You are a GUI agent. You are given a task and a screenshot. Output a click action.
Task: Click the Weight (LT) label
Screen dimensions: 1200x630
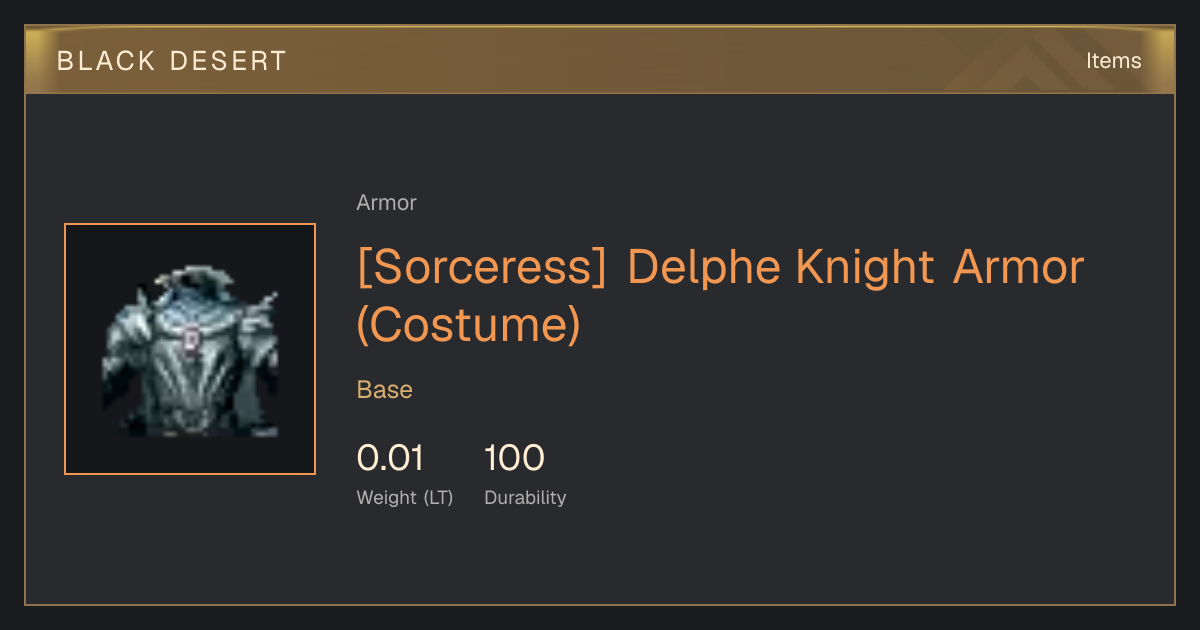(405, 497)
